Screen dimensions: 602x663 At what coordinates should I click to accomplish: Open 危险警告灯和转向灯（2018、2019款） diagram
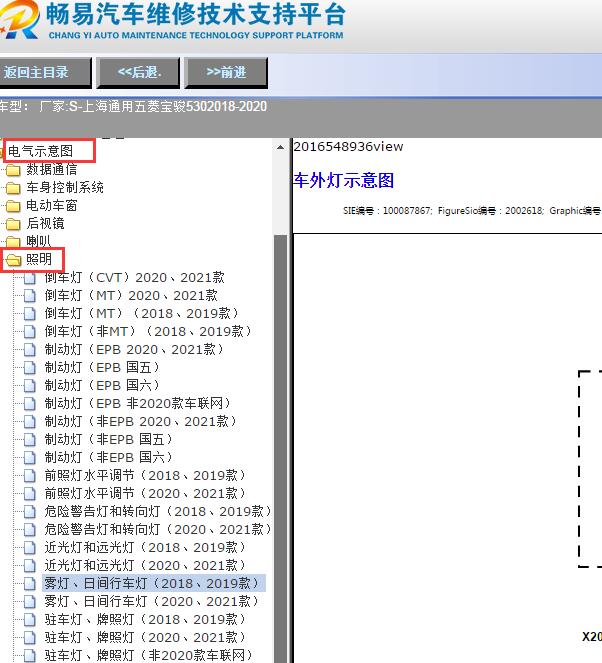pyautogui.click(x=158, y=511)
